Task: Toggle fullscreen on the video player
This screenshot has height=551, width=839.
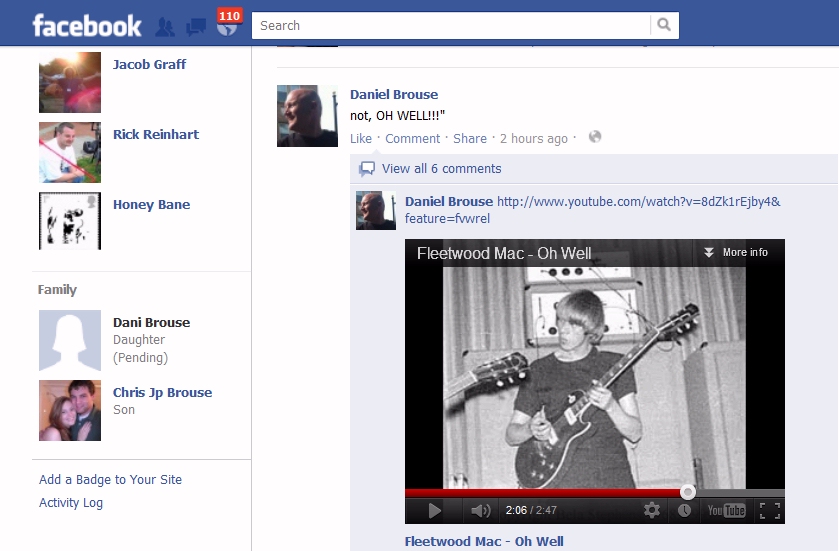Action: pyautogui.click(x=769, y=510)
